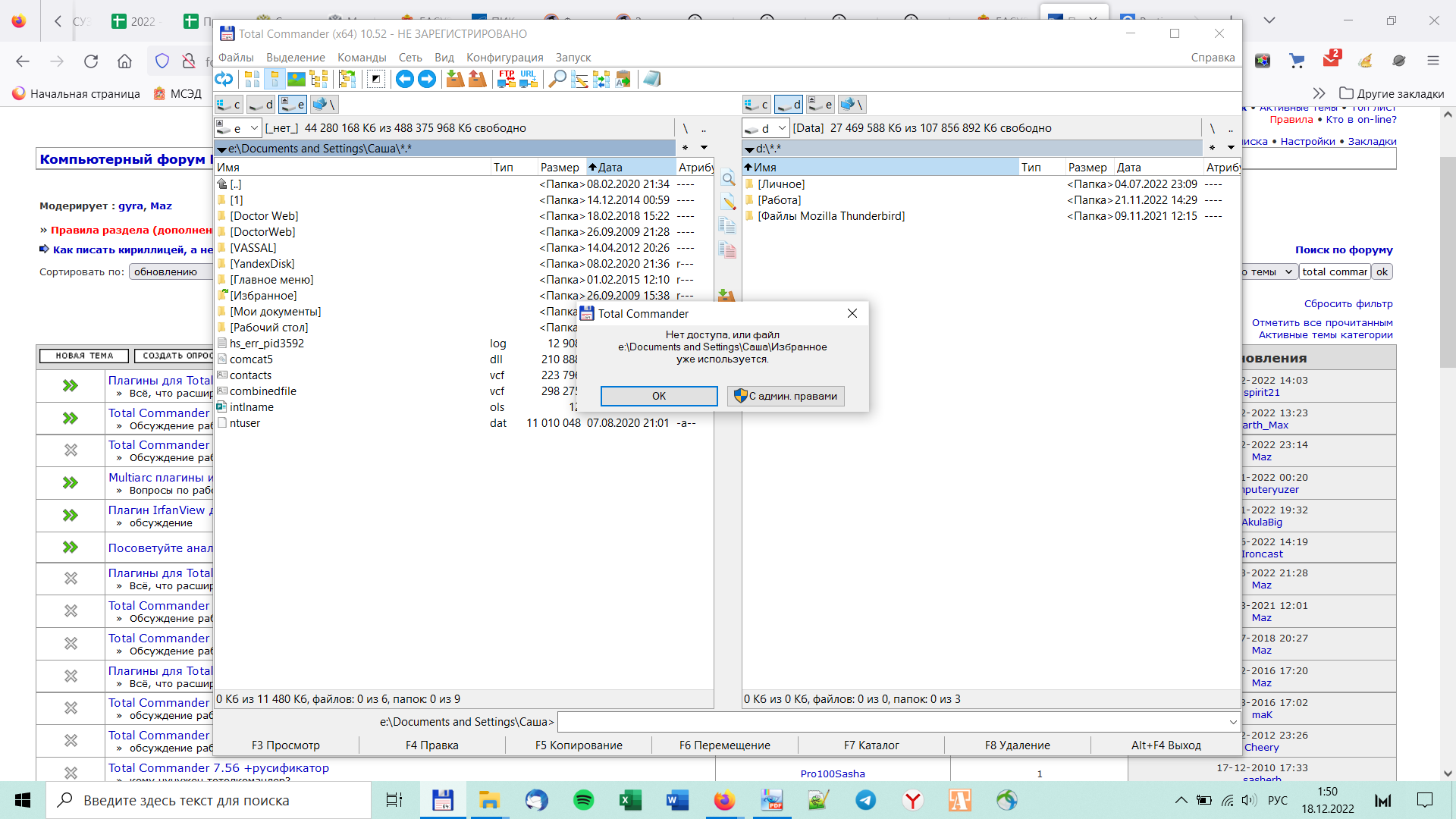Click the URL new FTP connection icon
This screenshot has width=1456, height=819.
[x=529, y=79]
